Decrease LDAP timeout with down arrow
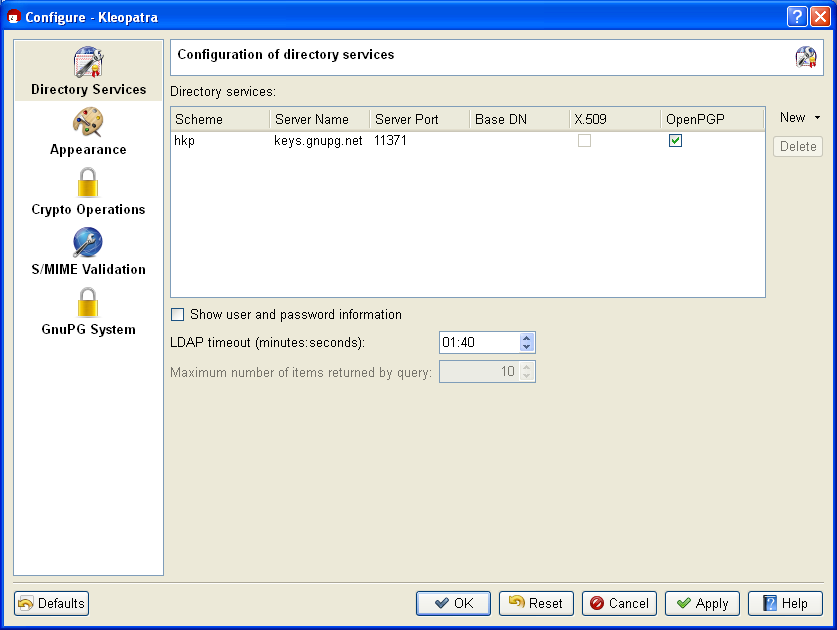The width and height of the screenshot is (837, 630). point(526,347)
